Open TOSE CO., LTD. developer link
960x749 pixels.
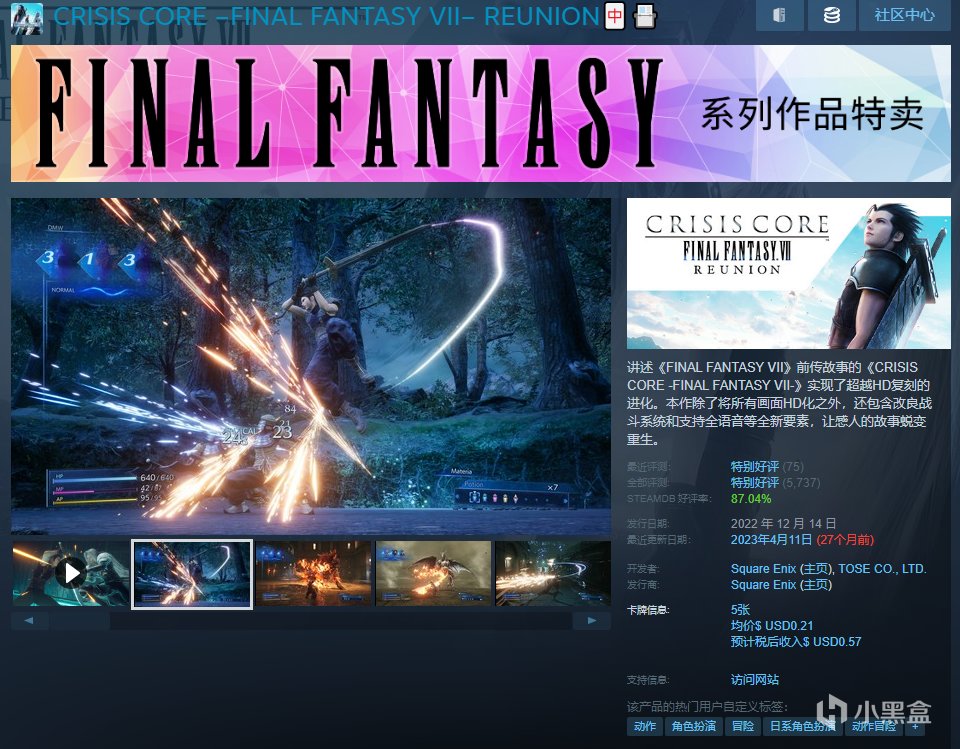click(x=882, y=568)
